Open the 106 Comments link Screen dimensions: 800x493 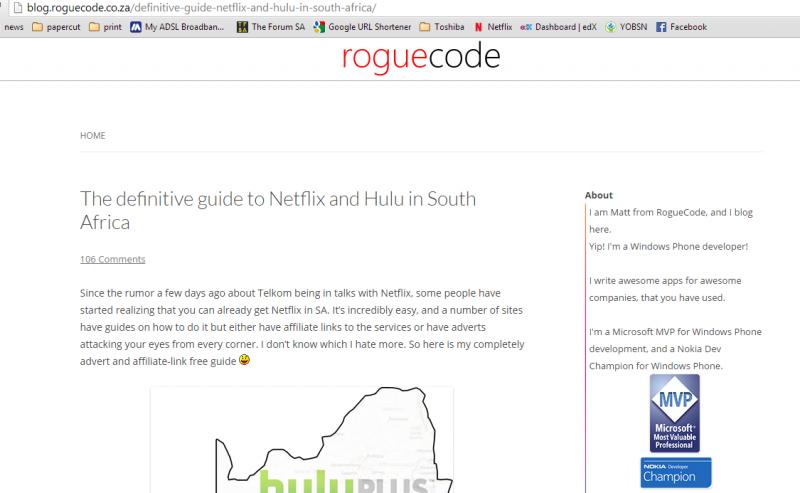coord(113,259)
